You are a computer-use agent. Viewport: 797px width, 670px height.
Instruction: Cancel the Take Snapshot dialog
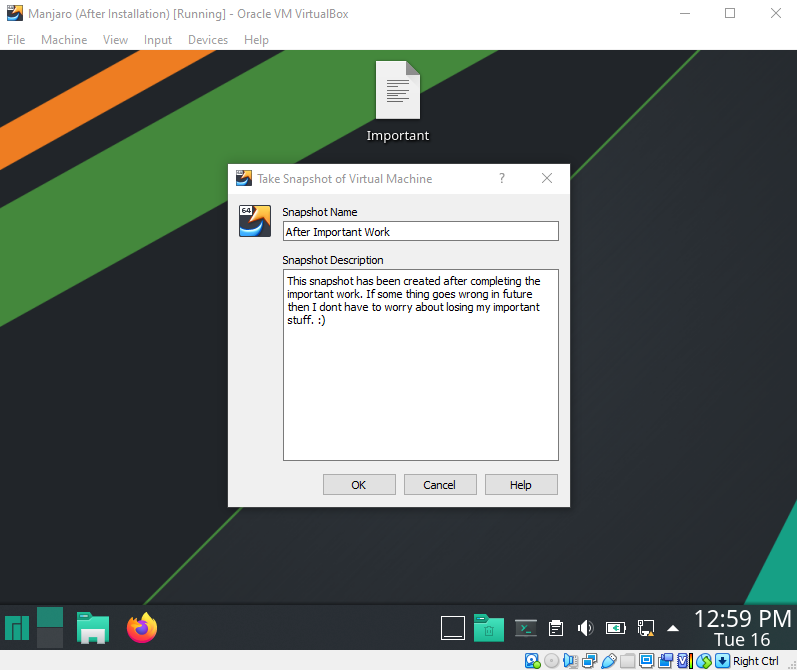click(x=440, y=484)
